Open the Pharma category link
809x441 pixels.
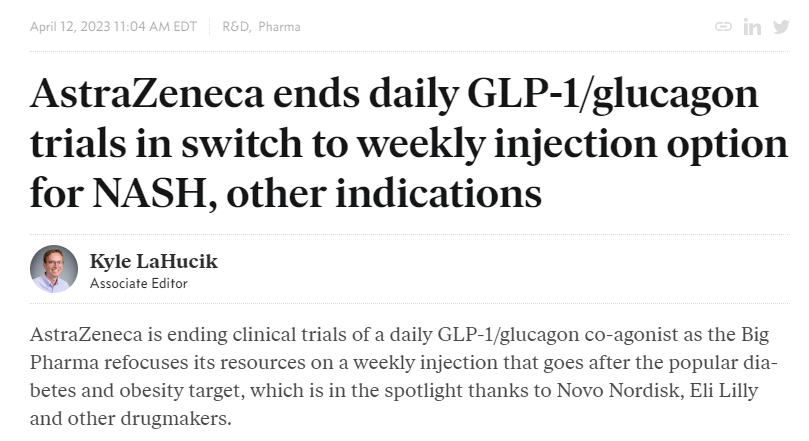tap(279, 26)
